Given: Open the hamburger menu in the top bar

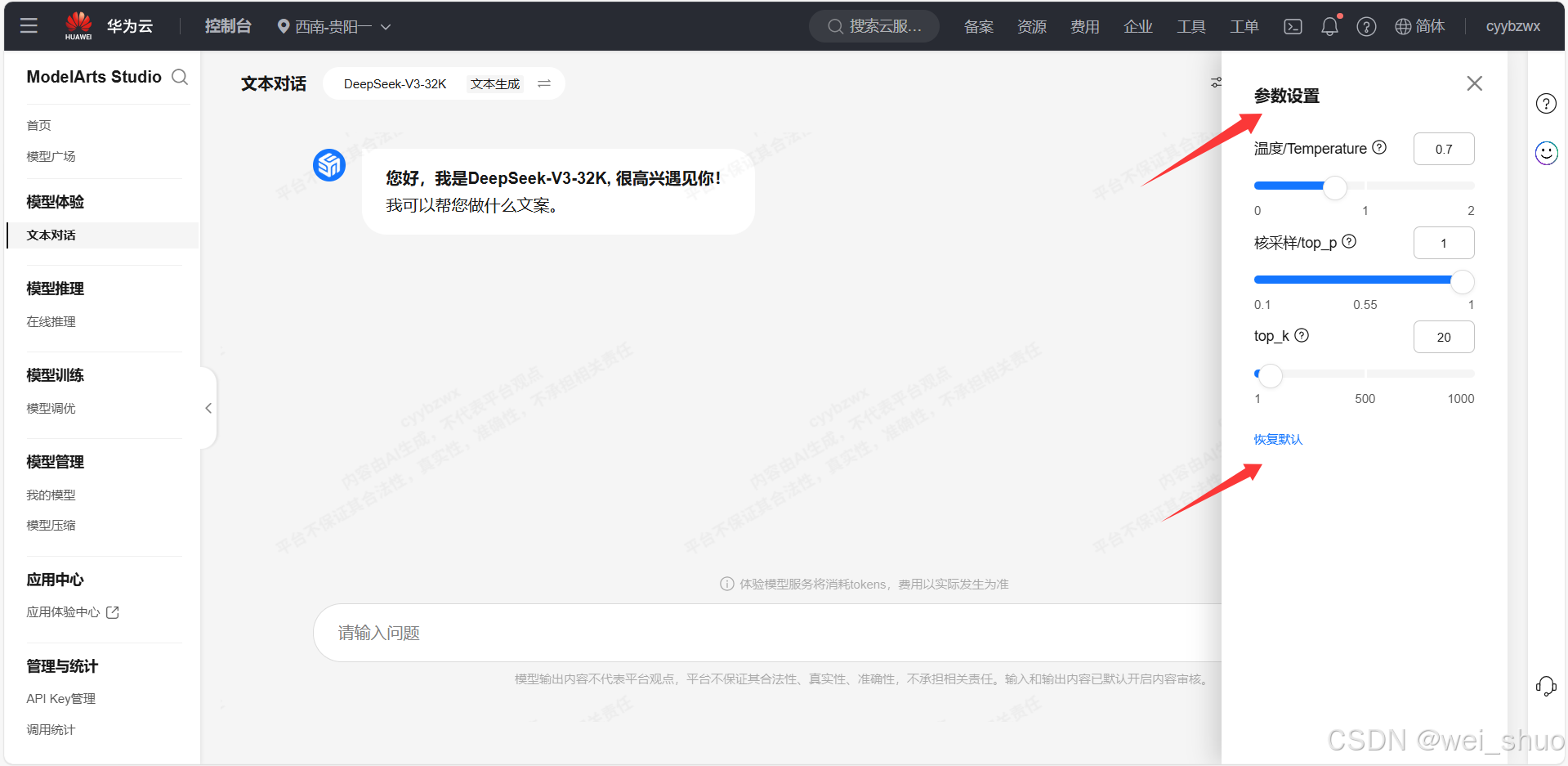Looking at the screenshot, I should (x=29, y=25).
